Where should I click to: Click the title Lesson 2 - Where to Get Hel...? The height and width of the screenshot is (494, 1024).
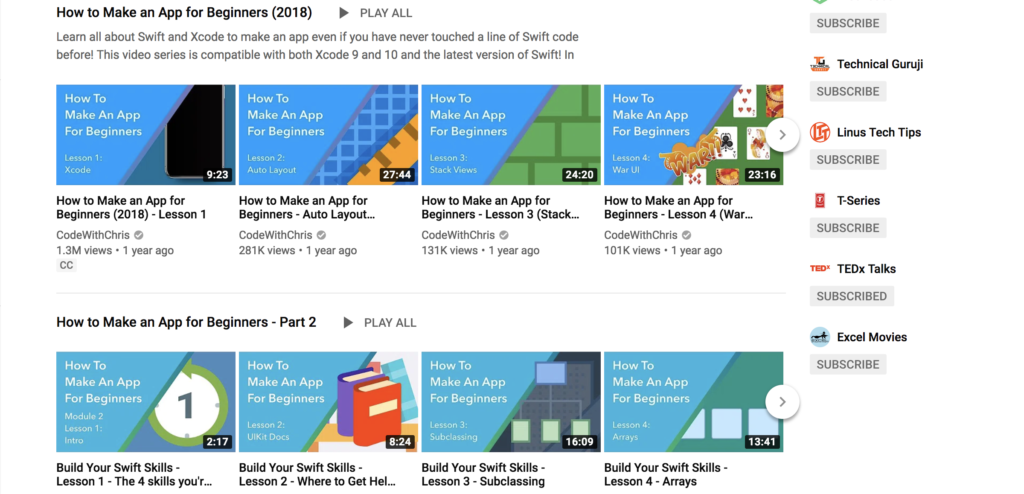point(317,475)
